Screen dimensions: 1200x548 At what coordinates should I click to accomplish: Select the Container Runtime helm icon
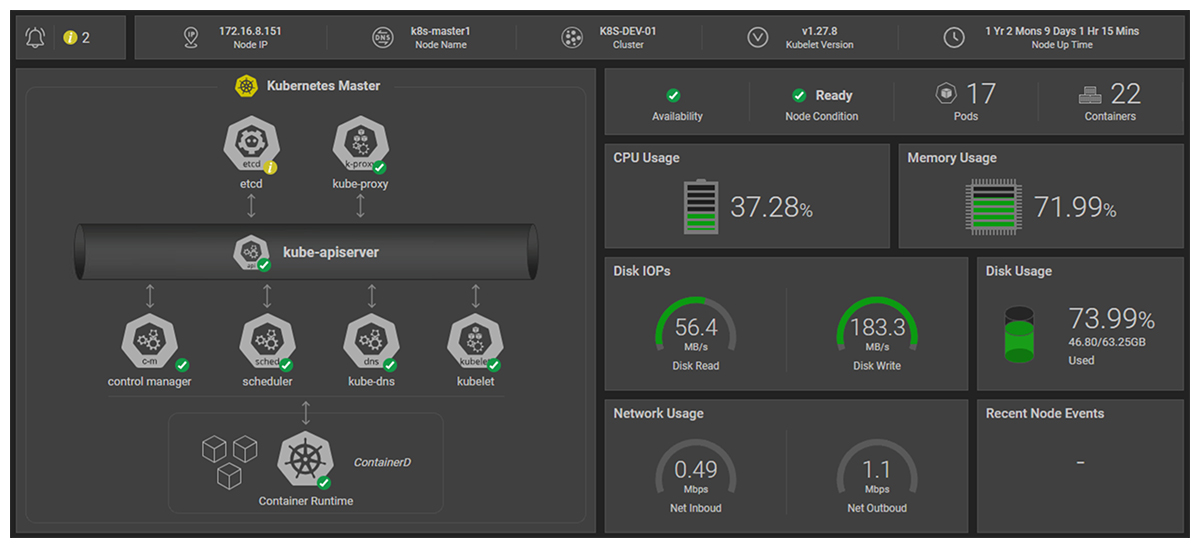click(x=305, y=460)
